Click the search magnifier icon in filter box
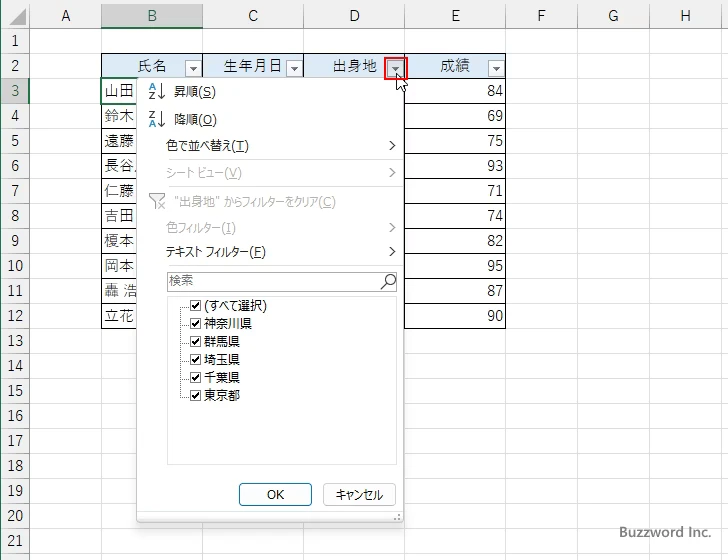728x560 pixels. pyautogui.click(x=388, y=282)
